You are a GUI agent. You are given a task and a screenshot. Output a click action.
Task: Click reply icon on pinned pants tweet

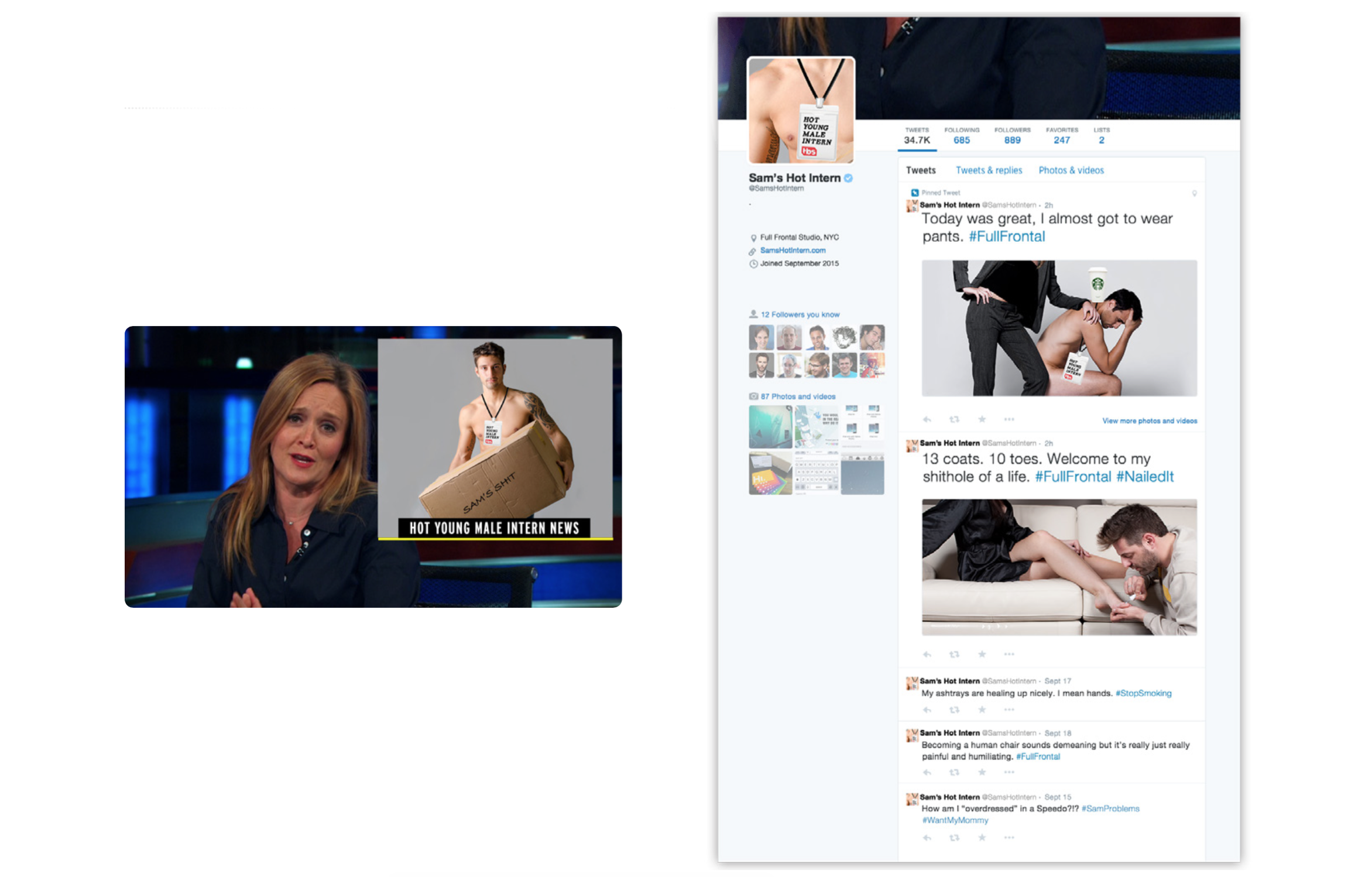tap(927, 419)
